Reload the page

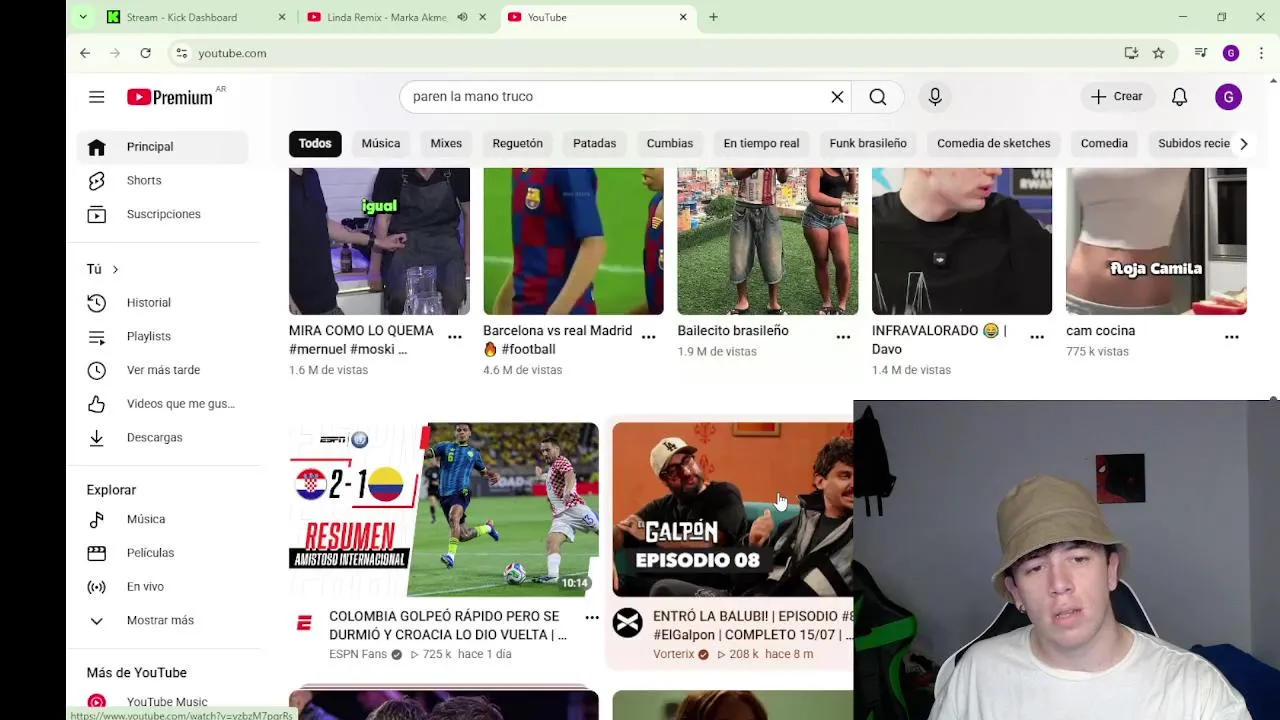[x=145, y=53]
